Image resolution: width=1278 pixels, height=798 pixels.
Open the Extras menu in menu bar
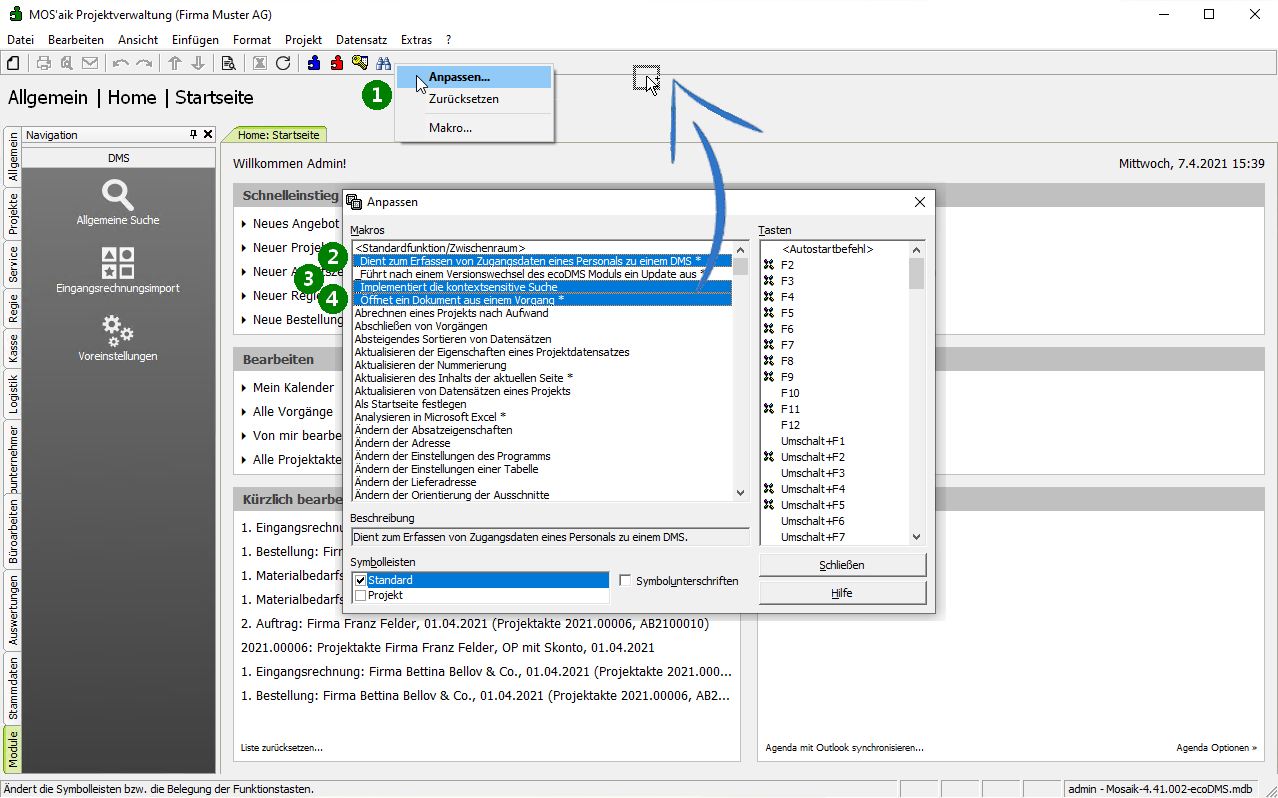416,40
